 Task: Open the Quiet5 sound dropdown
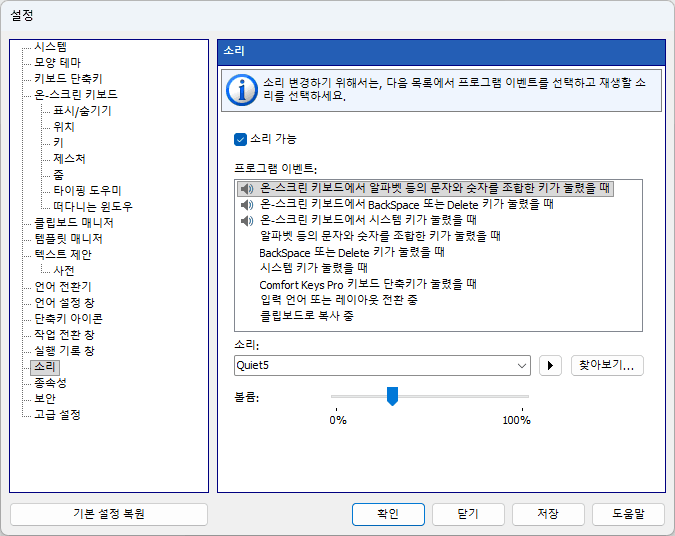(522, 366)
